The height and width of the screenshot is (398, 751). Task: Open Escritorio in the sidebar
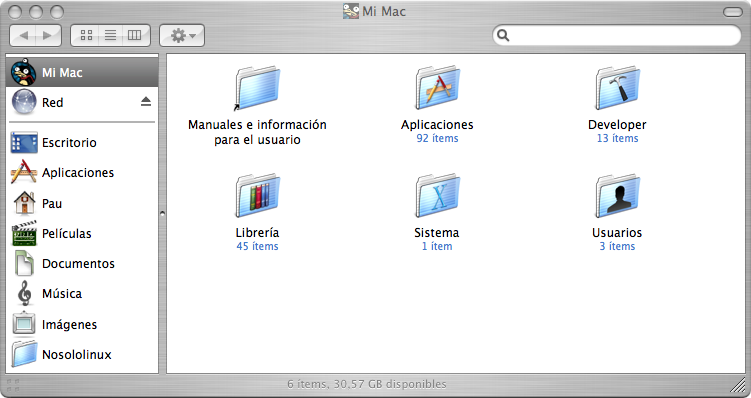(82, 143)
